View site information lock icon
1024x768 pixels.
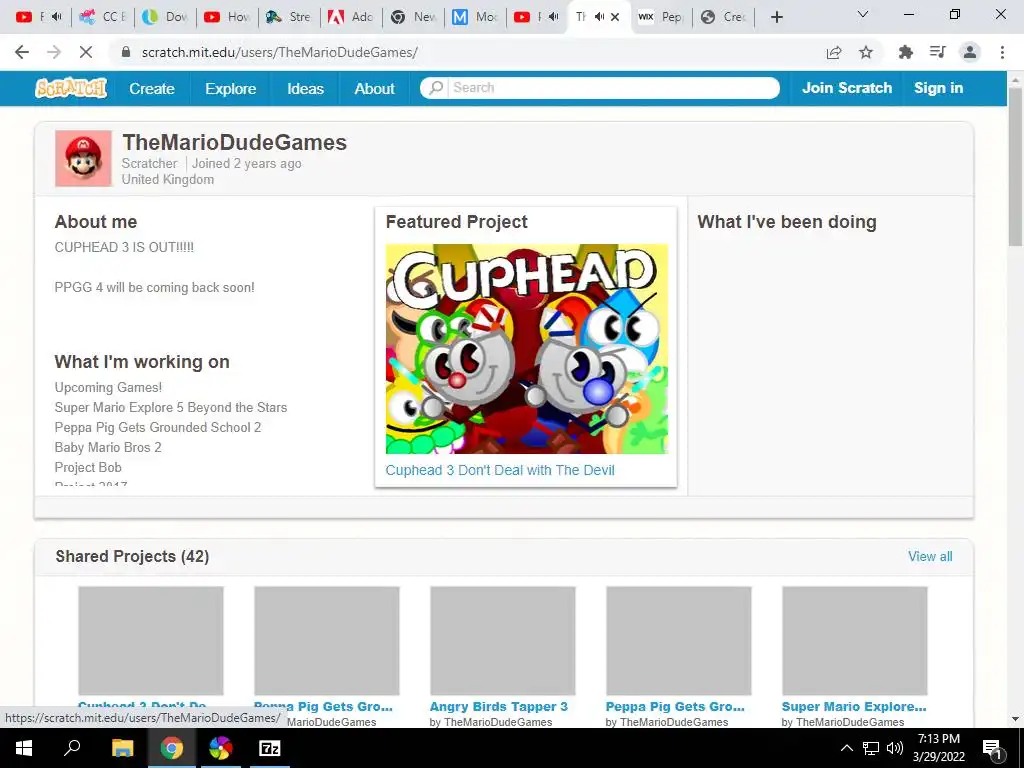click(x=126, y=52)
